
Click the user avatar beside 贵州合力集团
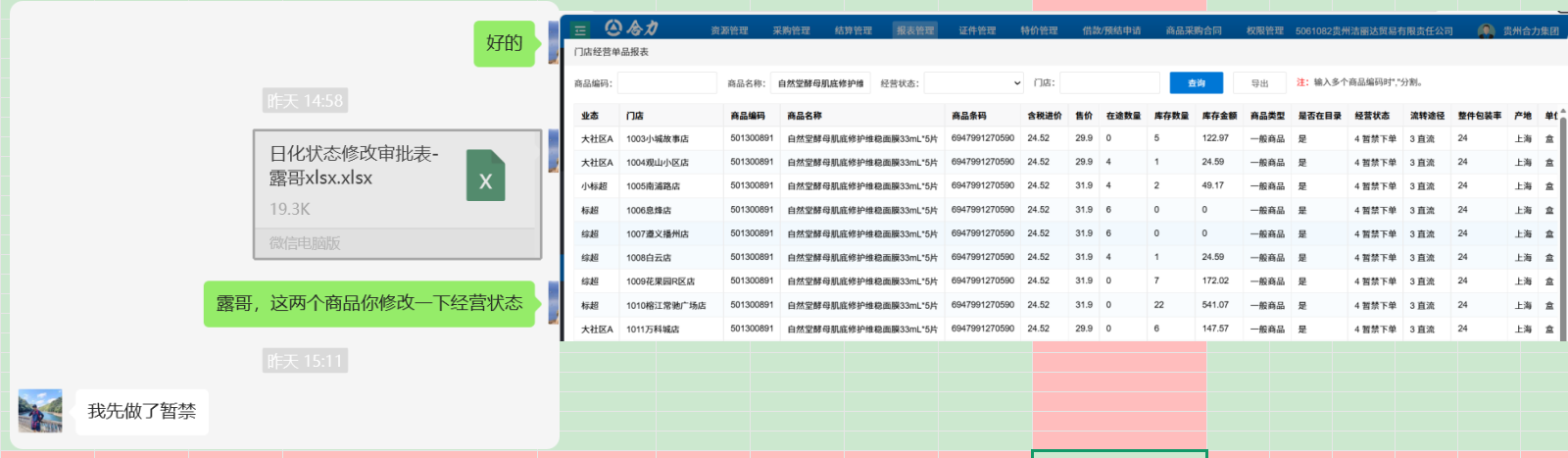click(x=1486, y=30)
